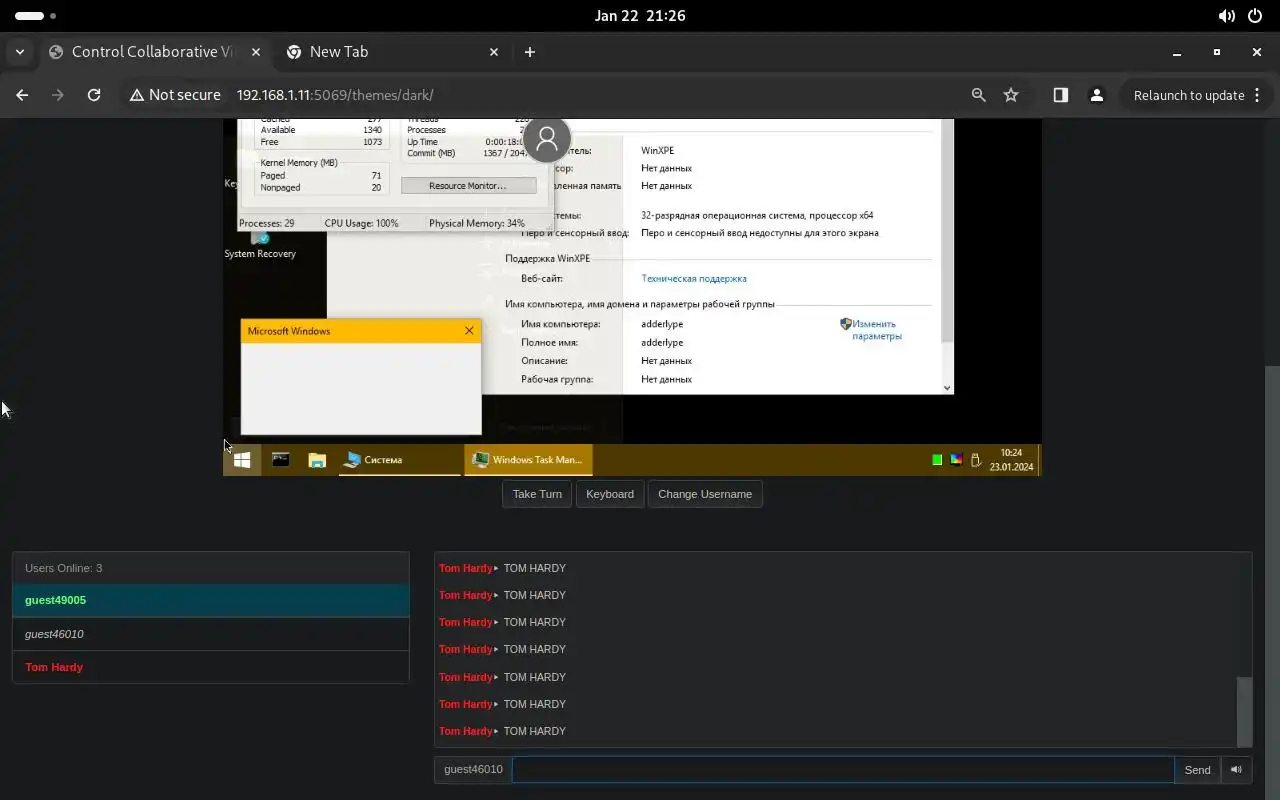Send the chat message

pos(1197,769)
